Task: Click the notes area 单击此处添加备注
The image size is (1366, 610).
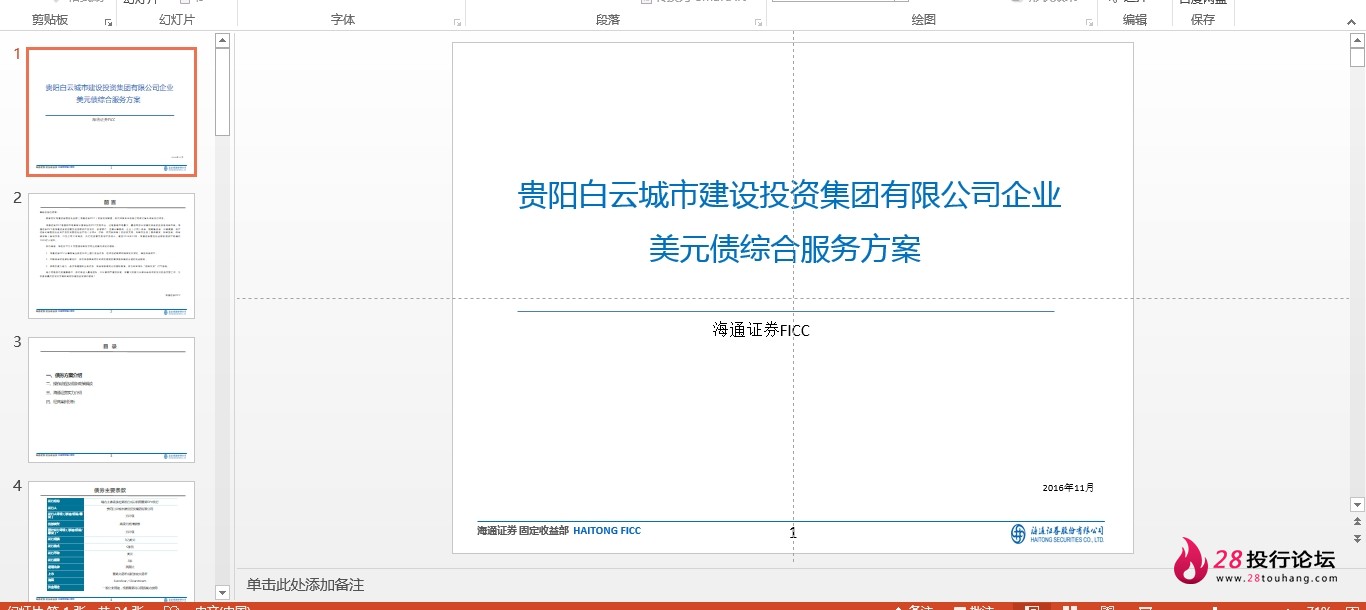Action: [x=306, y=585]
